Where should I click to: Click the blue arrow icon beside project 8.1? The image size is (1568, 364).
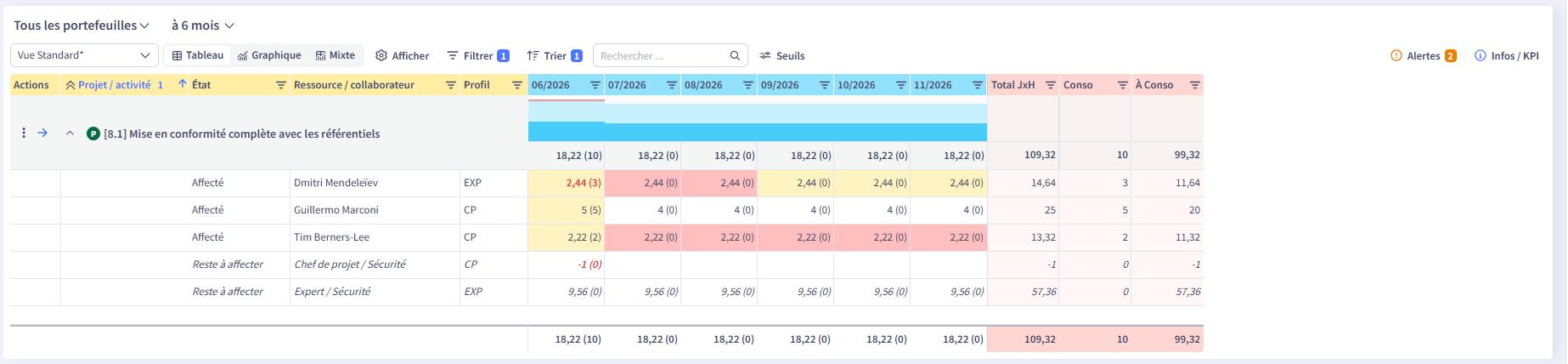point(42,133)
